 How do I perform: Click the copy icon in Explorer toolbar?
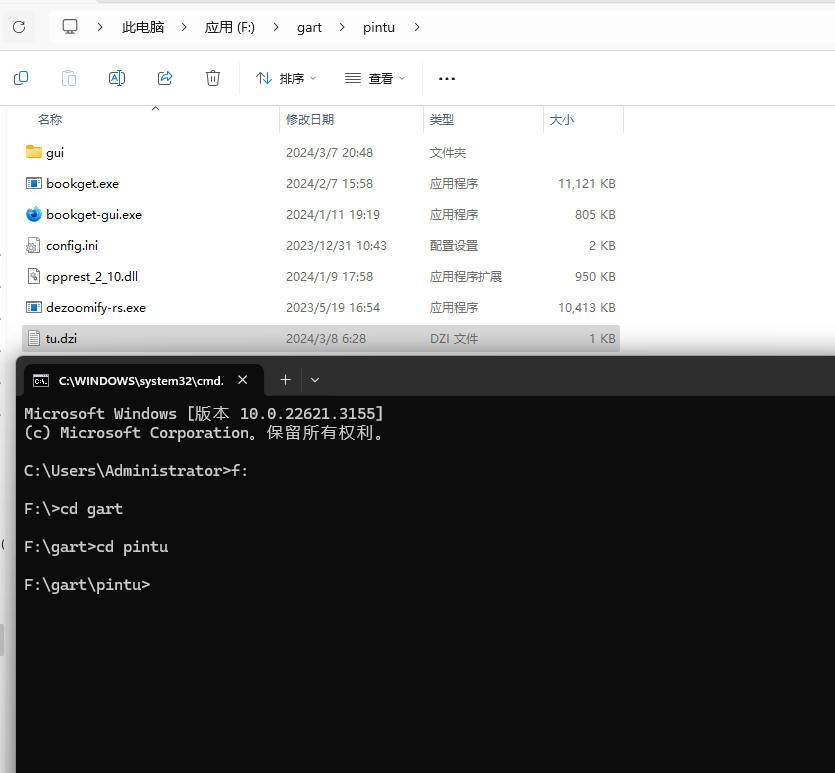[x=21, y=78]
